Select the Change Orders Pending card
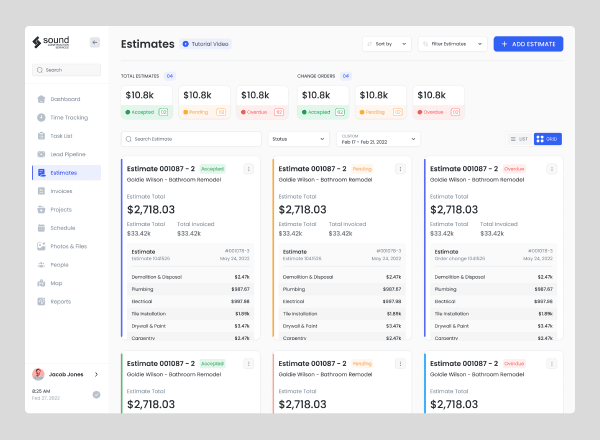Viewport: 600px width, 440px height. (381, 103)
